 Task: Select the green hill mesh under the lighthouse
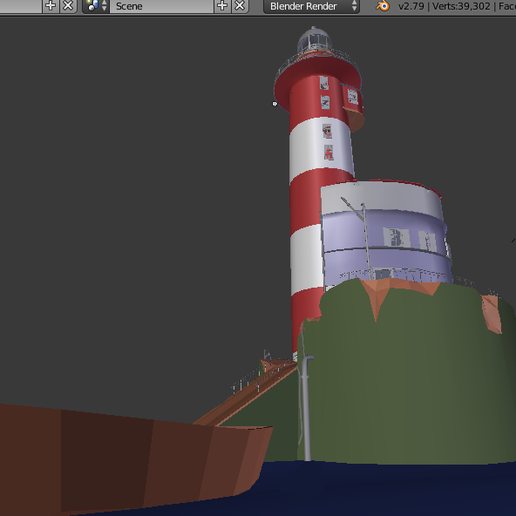click(x=407, y=377)
